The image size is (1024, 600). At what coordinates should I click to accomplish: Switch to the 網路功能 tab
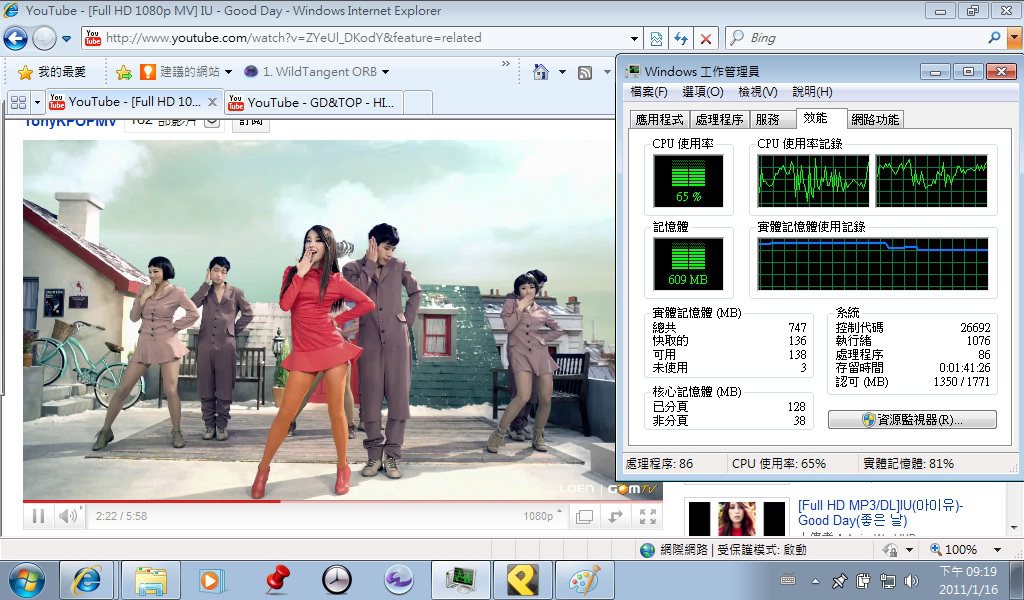pos(875,119)
